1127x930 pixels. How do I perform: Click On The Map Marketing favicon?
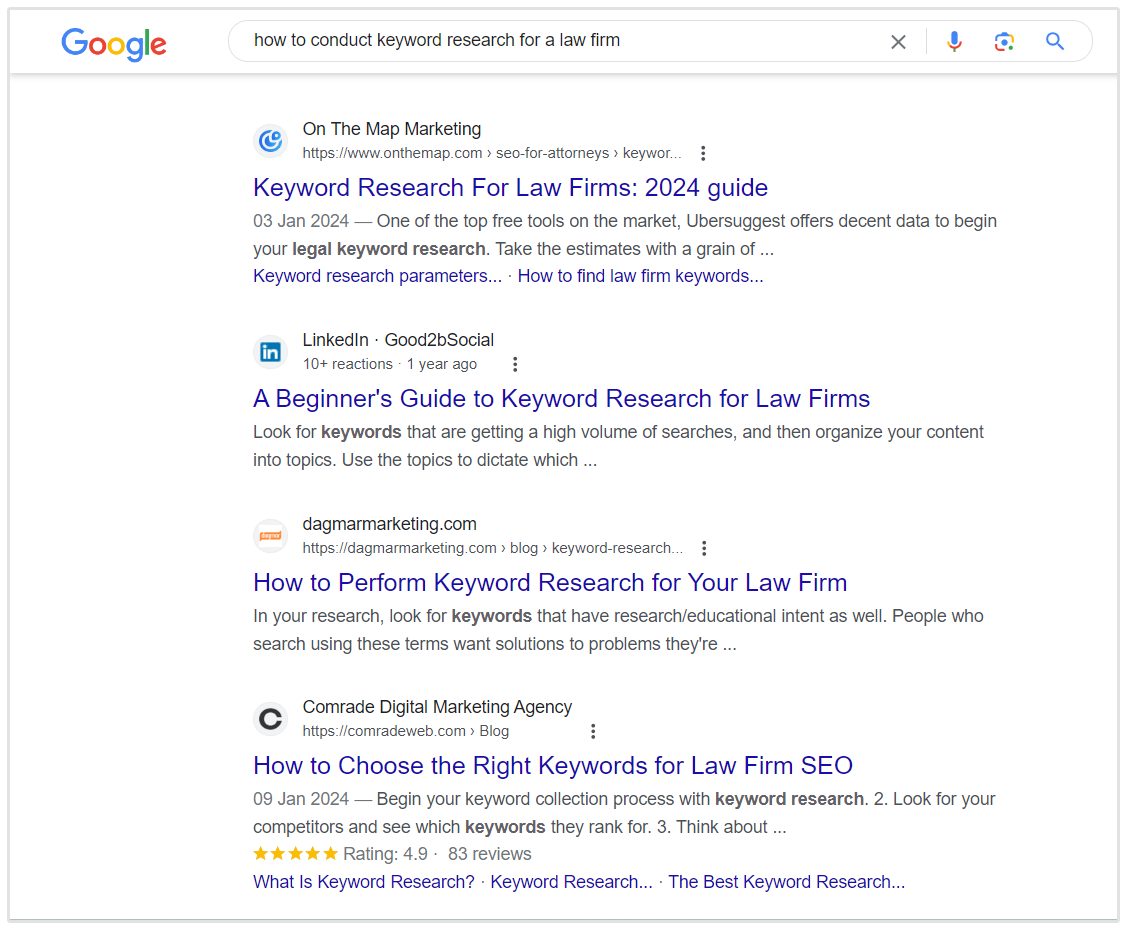(x=270, y=141)
